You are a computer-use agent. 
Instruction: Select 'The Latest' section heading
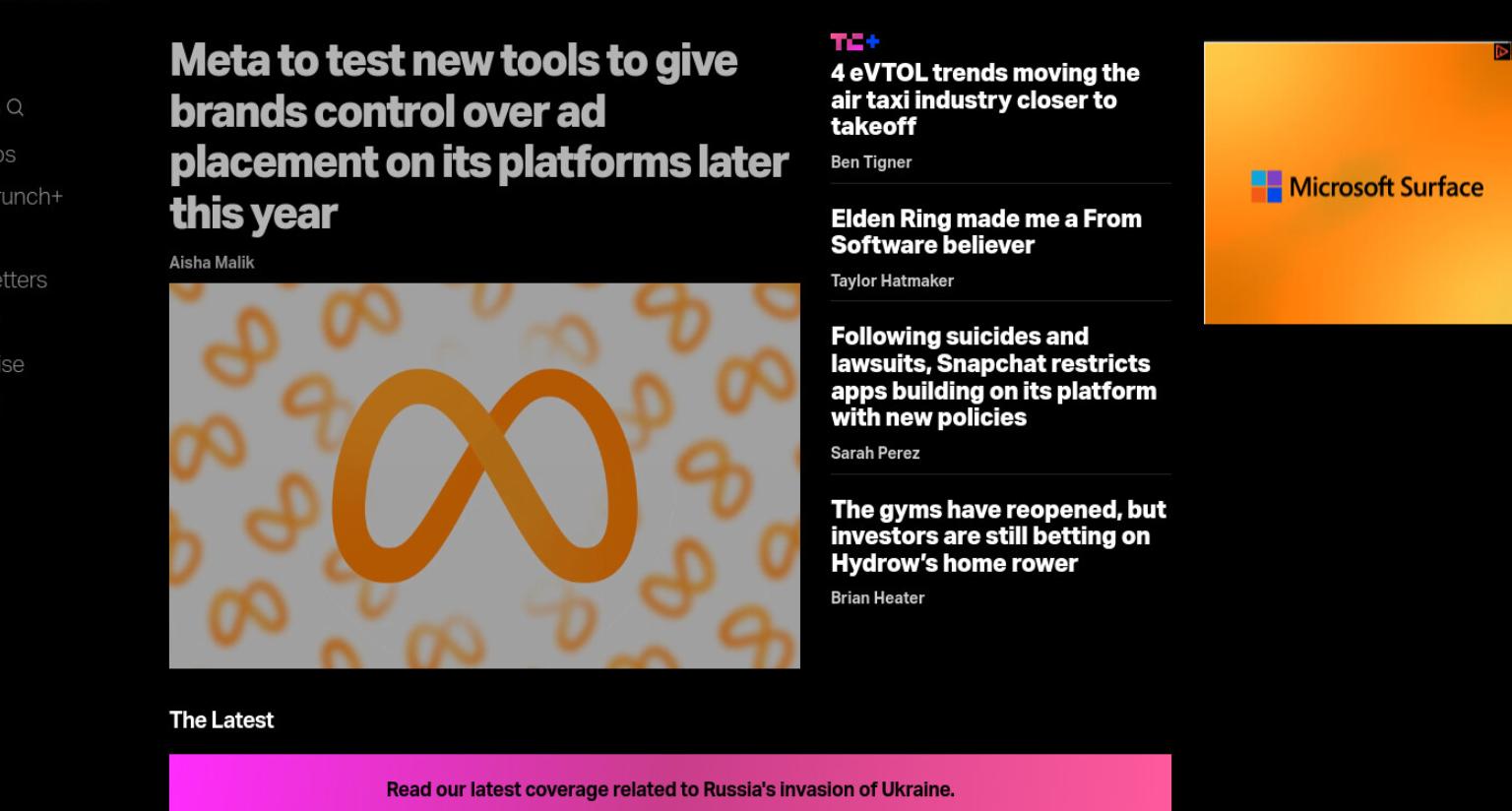click(221, 720)
